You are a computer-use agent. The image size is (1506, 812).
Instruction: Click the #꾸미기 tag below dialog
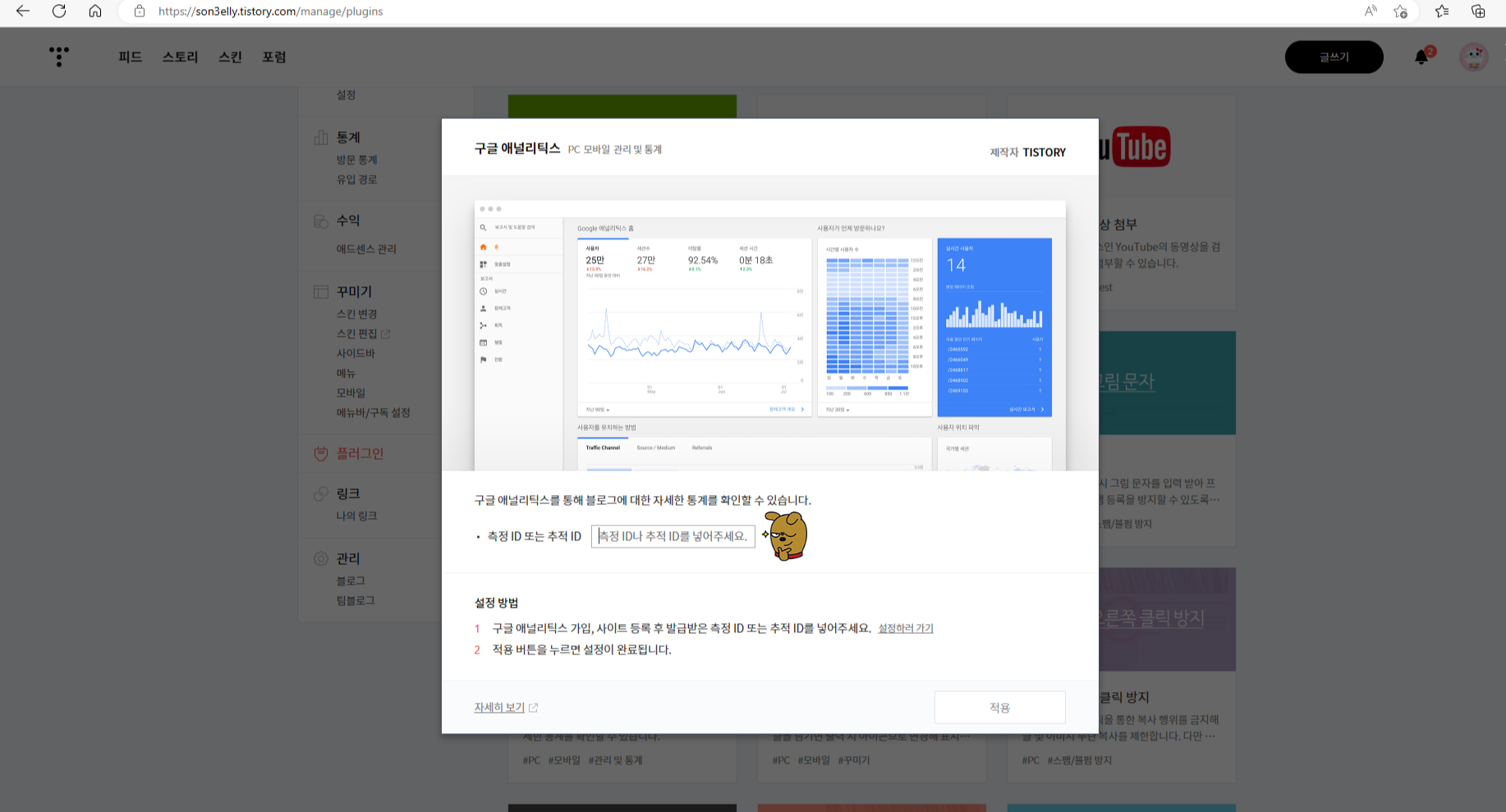pos(854,760)
